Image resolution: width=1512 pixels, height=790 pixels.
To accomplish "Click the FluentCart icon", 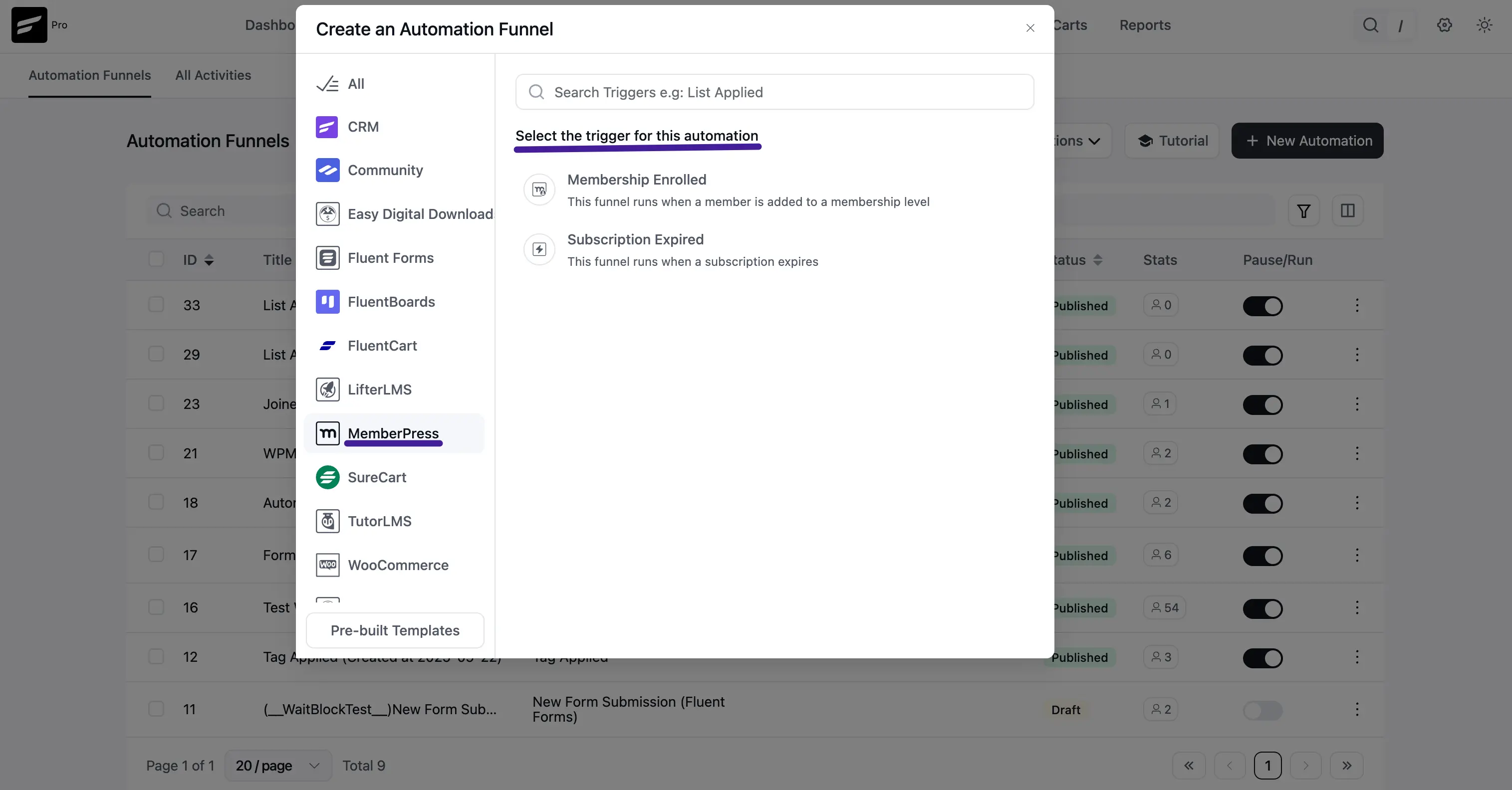I will [327, 346].
